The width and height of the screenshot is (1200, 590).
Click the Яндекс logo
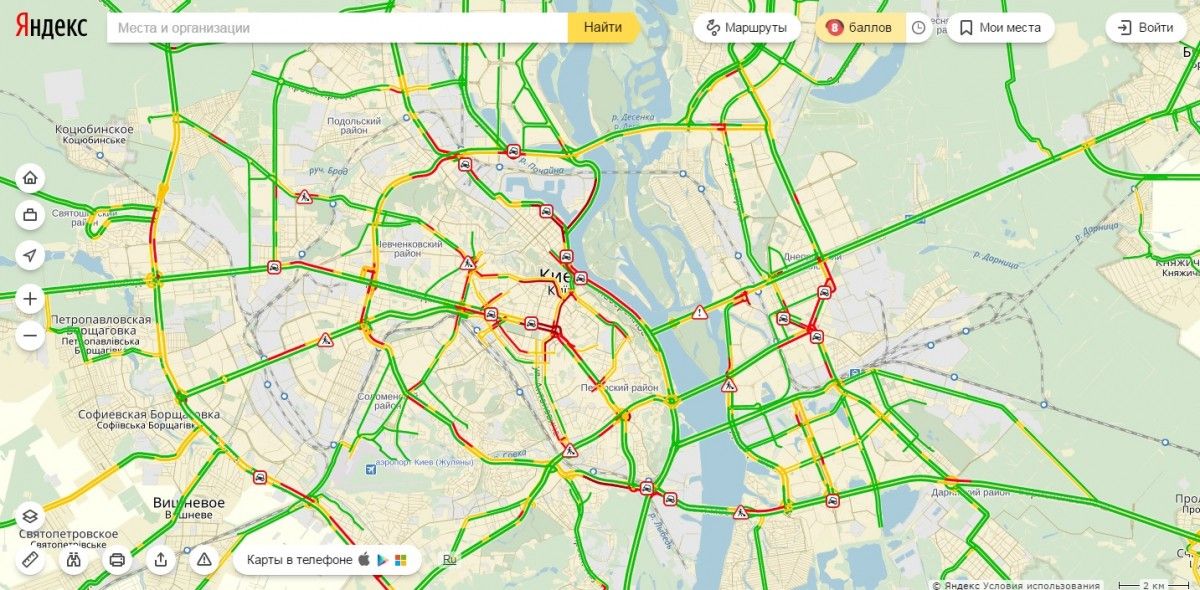click(x=51, y=27)
